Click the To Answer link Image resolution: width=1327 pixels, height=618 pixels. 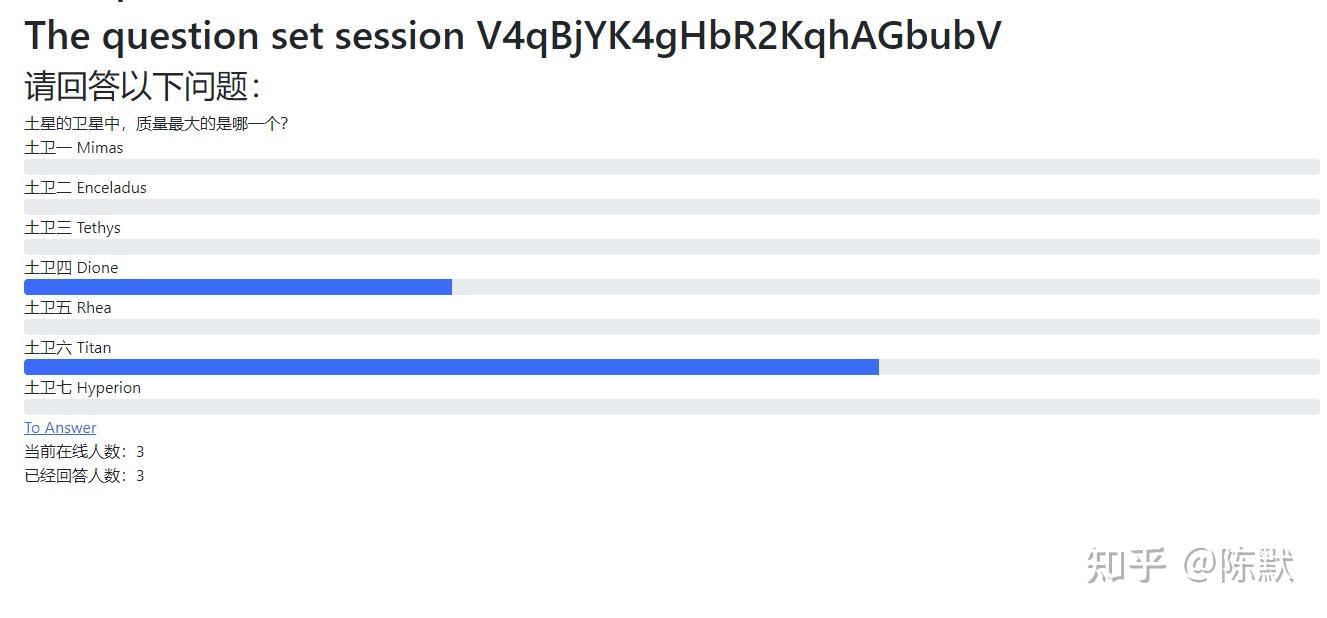pyautogui.click(x=60, y=427)
